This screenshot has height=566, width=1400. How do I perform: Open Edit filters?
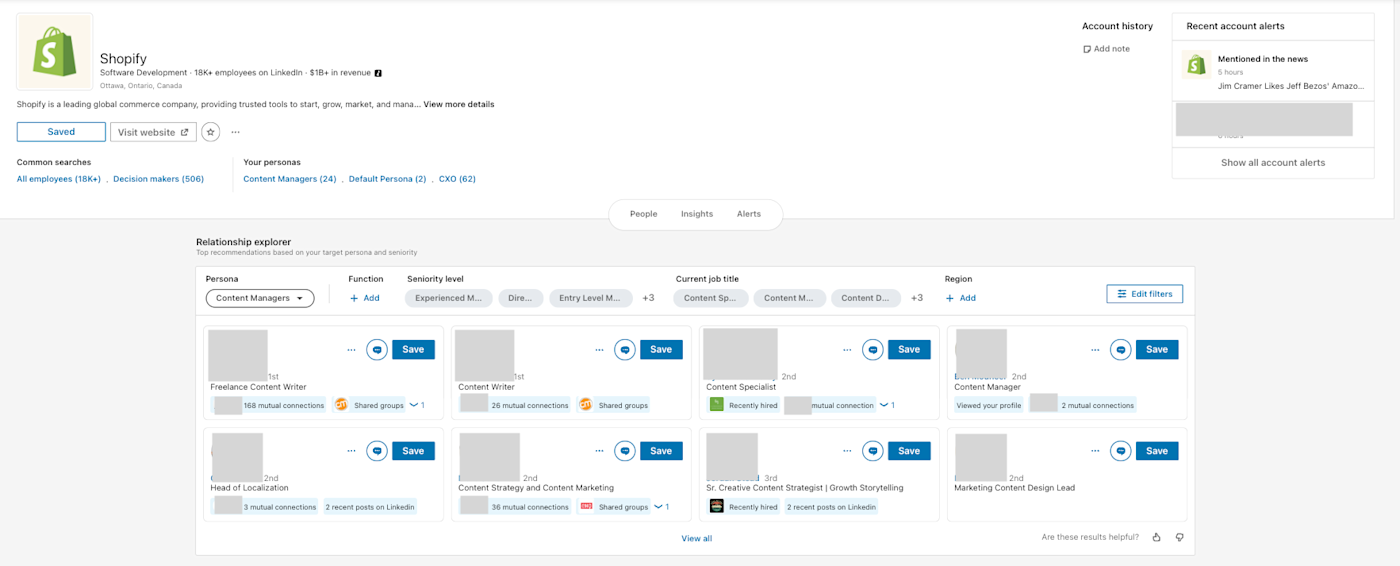coord(1145,294)
